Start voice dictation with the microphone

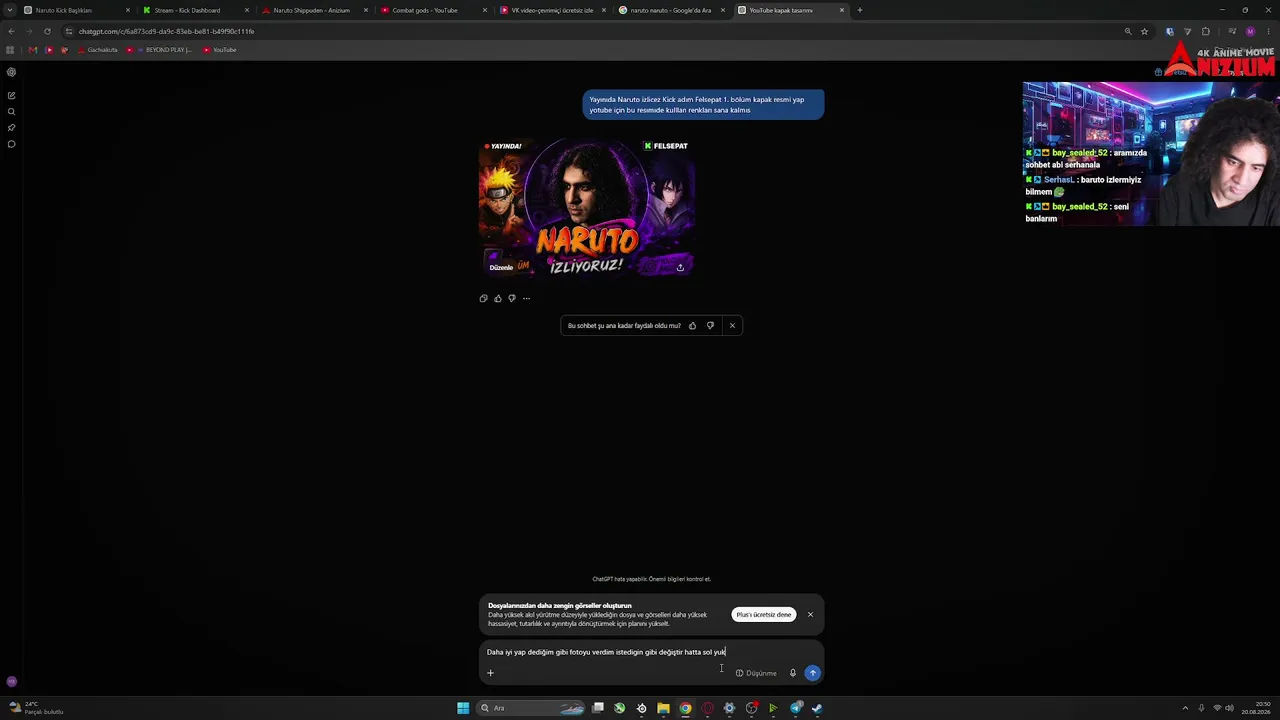click(793, 673)
